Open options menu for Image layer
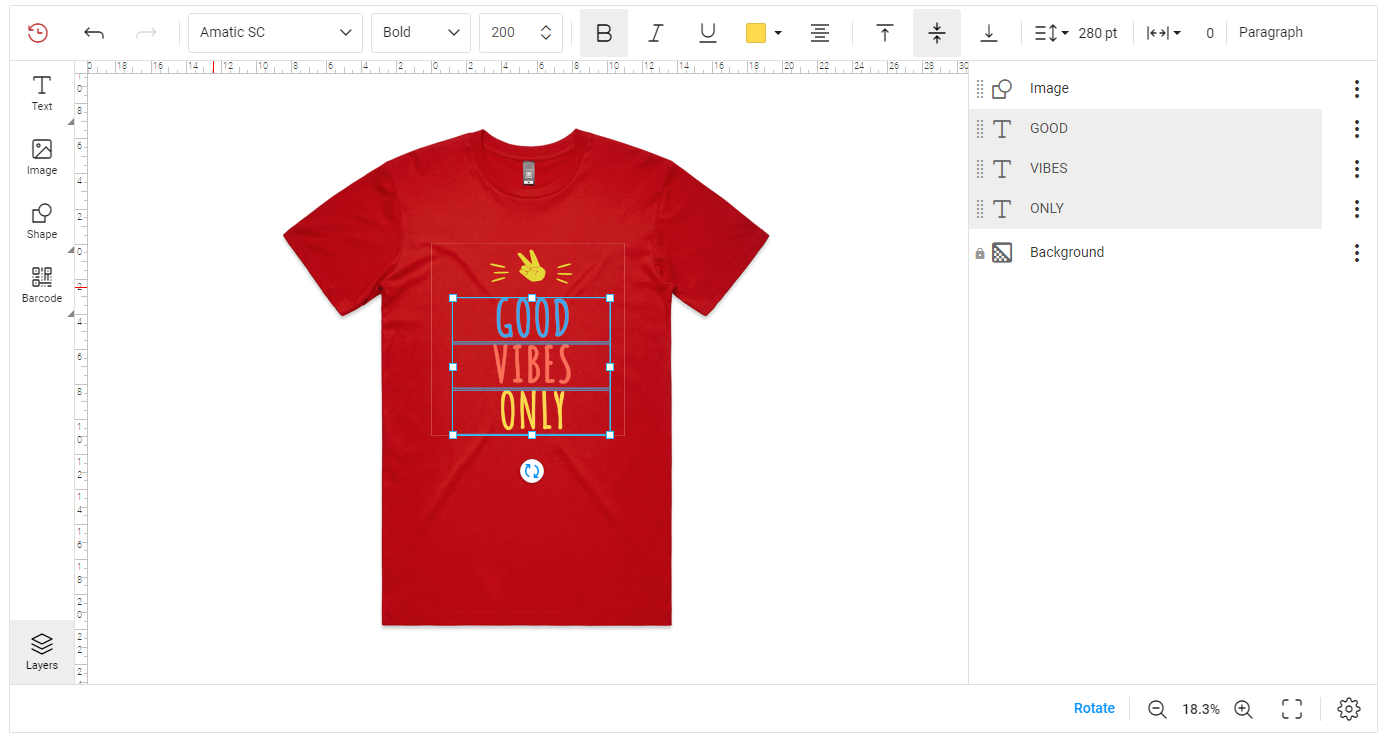Image resolution: width=1387 pixels, height=739 pixels. click(x=1357, y=89)
